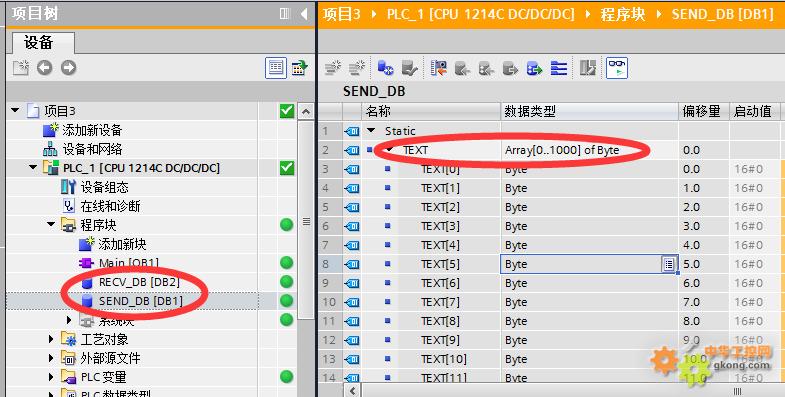This screenshot has width=785, height=397.
Task: Click the snapshot of actual values icon
Action: pos(439,68)
